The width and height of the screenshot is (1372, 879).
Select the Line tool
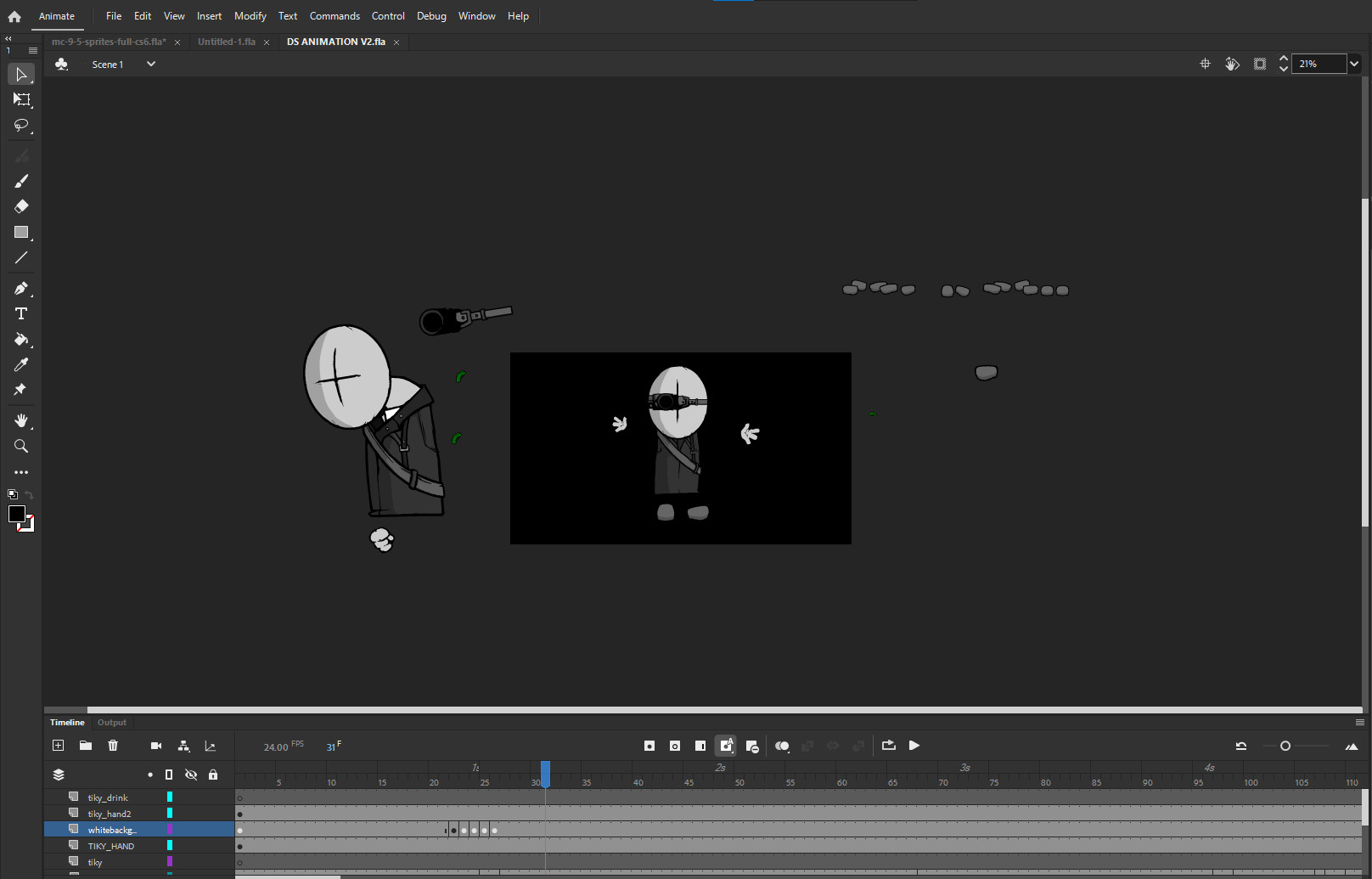pyautogui.click(x=21, y=257)
